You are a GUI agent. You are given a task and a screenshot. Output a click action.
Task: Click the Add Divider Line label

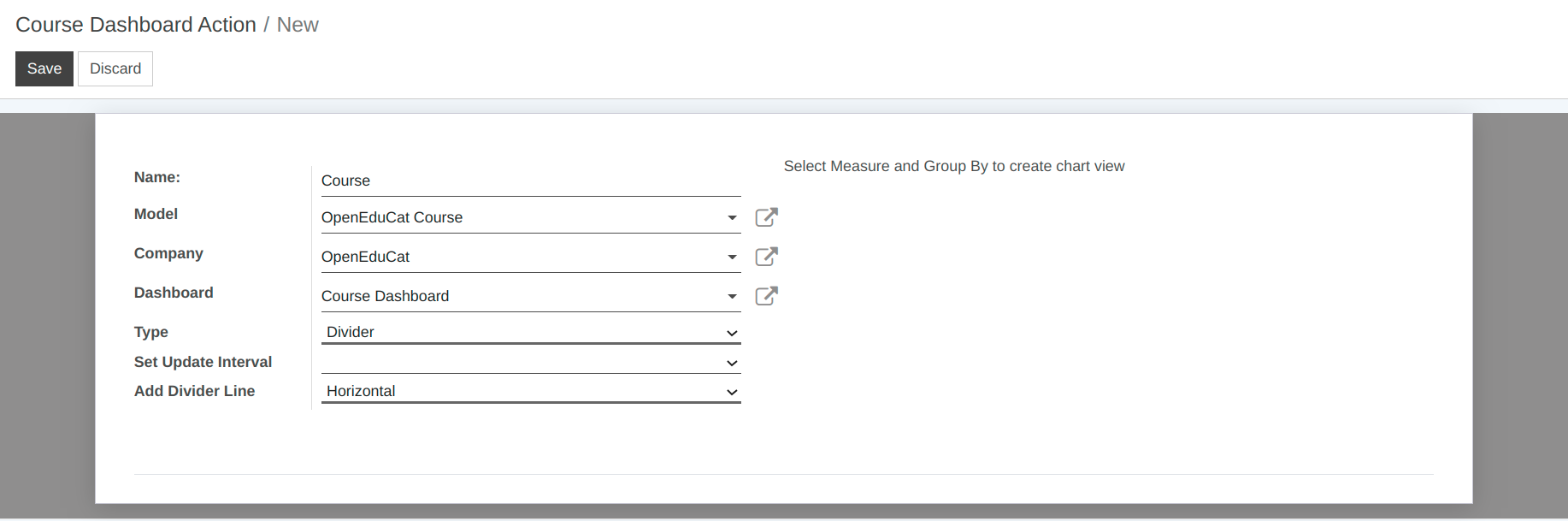click(194, 391)
